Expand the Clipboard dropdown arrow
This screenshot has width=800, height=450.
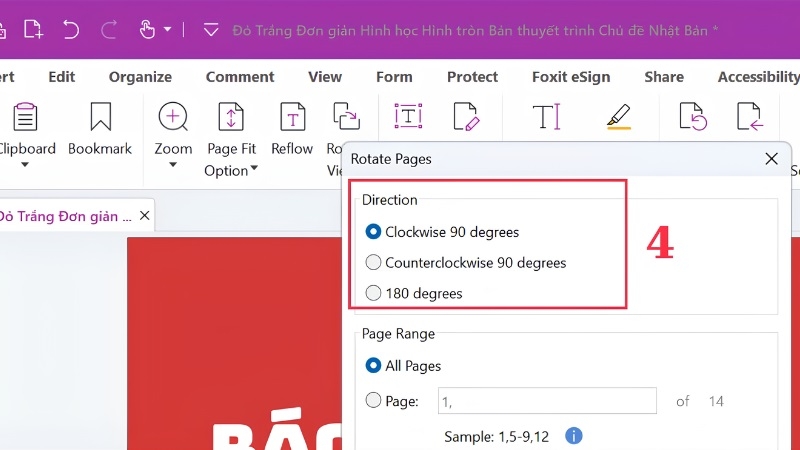tap(25, 165)
